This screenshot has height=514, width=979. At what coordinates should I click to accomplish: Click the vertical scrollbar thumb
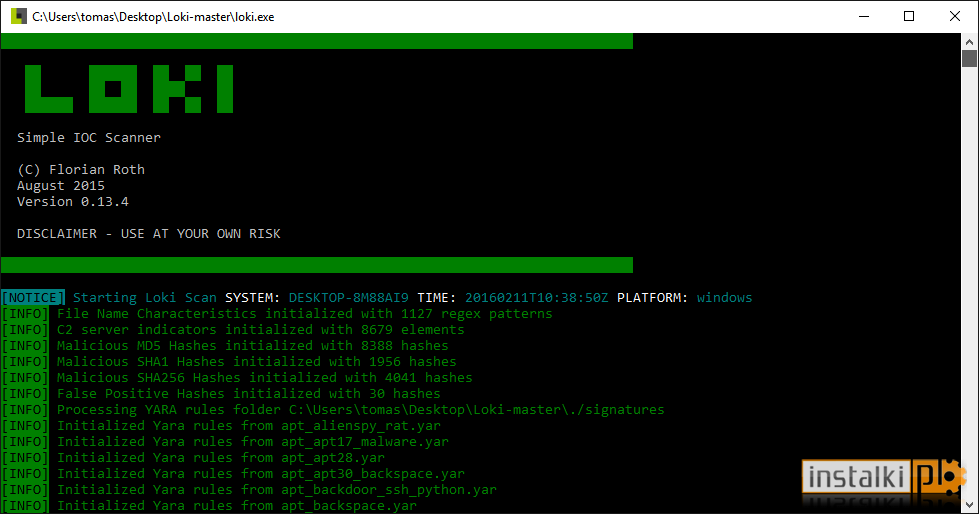pyautogui.click(x=969, y=59)
